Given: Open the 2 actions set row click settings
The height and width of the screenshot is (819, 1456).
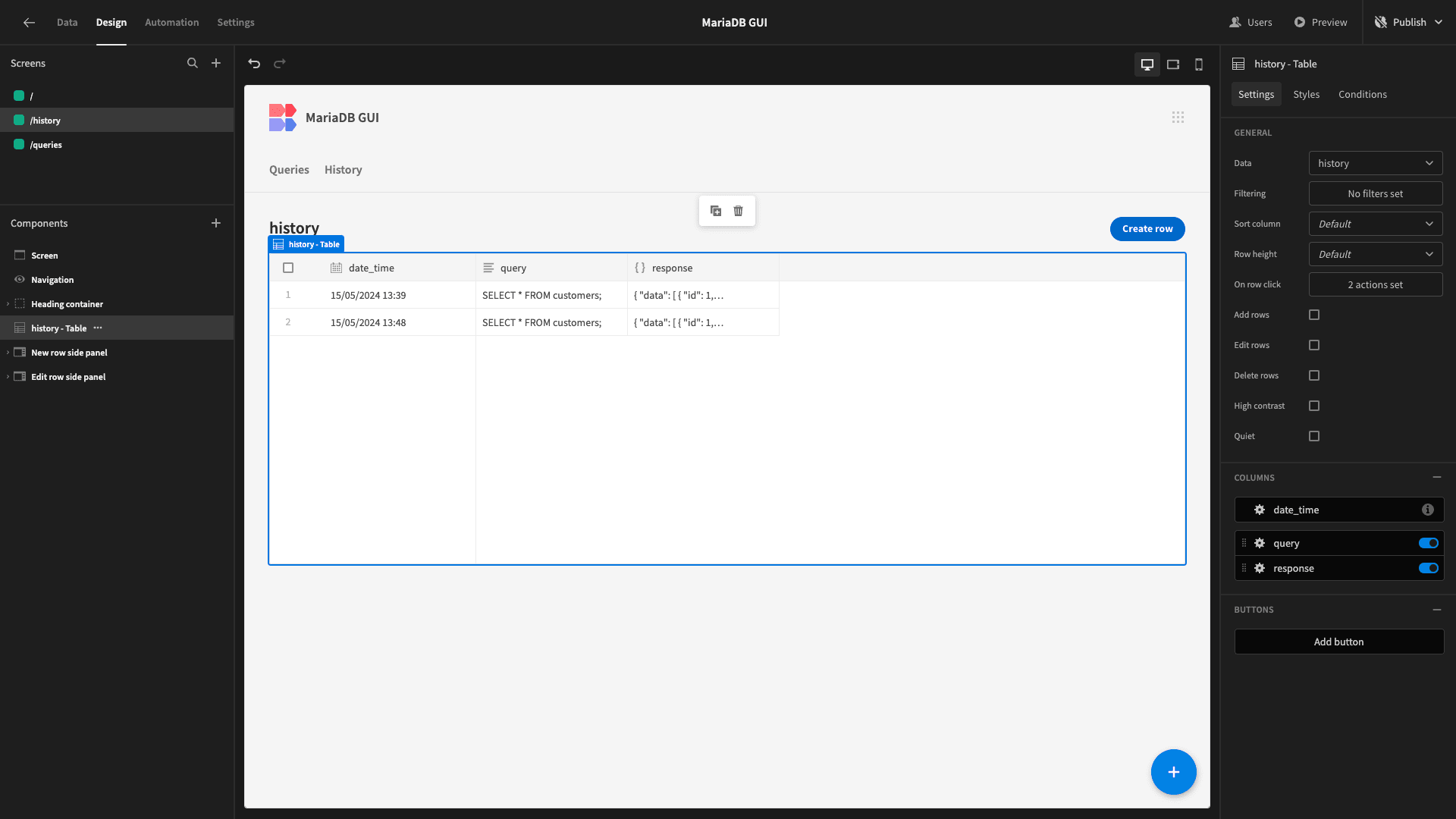Looking at the screenshot, I should coord(1376,284).
